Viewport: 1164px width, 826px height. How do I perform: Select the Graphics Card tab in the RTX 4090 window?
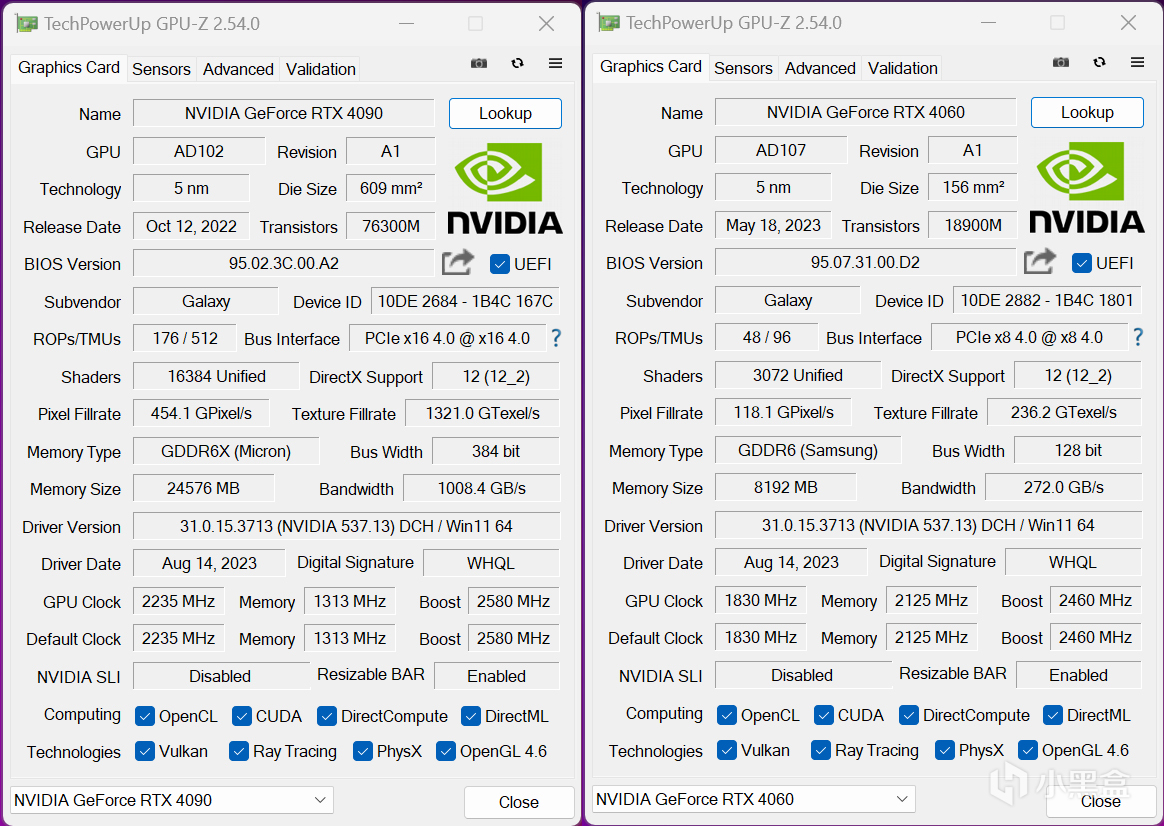69,68
